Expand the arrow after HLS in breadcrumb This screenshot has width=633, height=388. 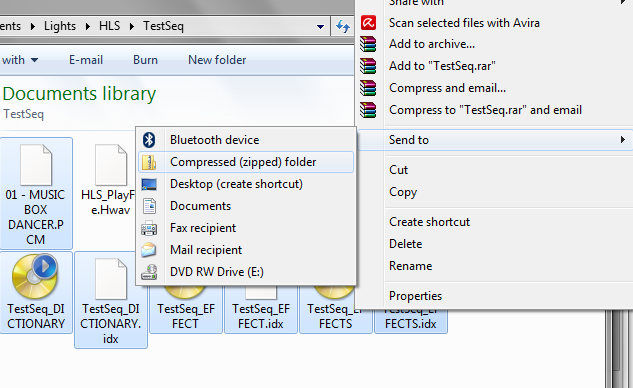132,27
